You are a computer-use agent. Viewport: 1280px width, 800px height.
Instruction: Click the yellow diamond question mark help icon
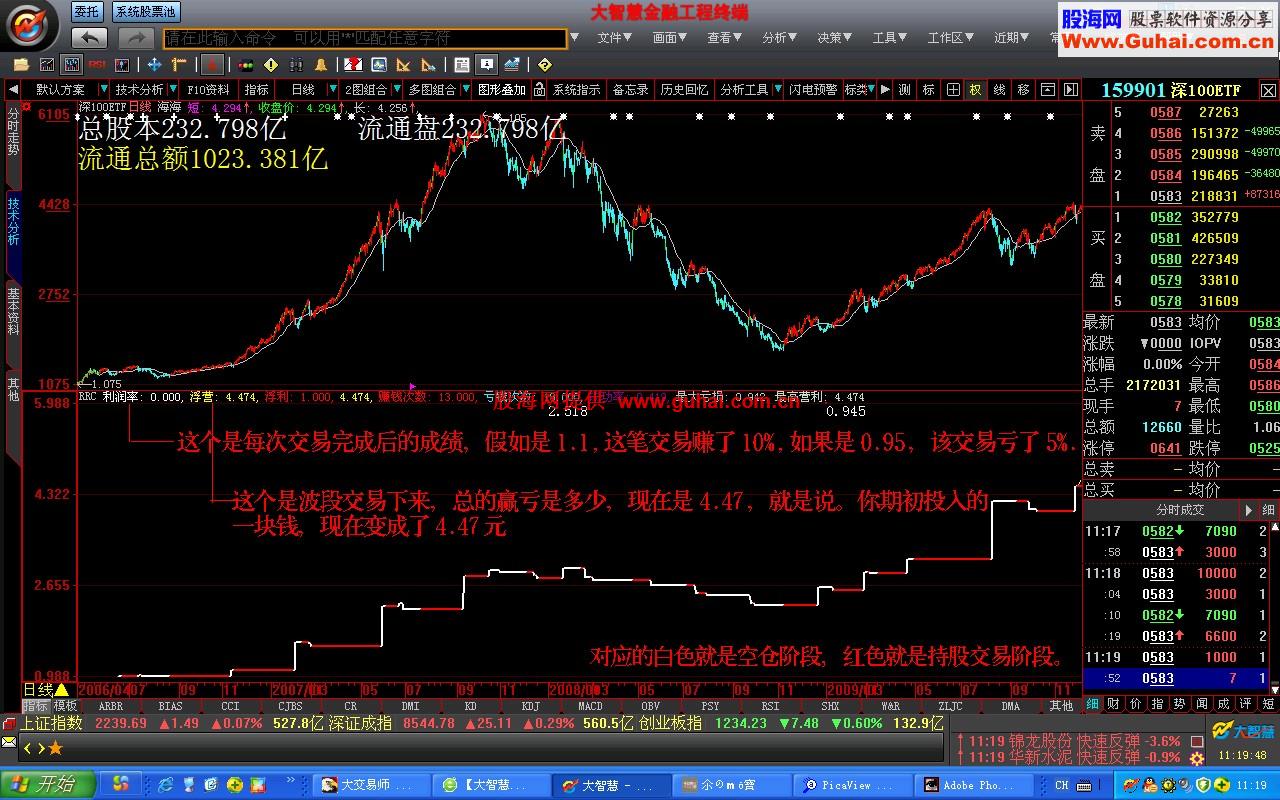(545, 65)
